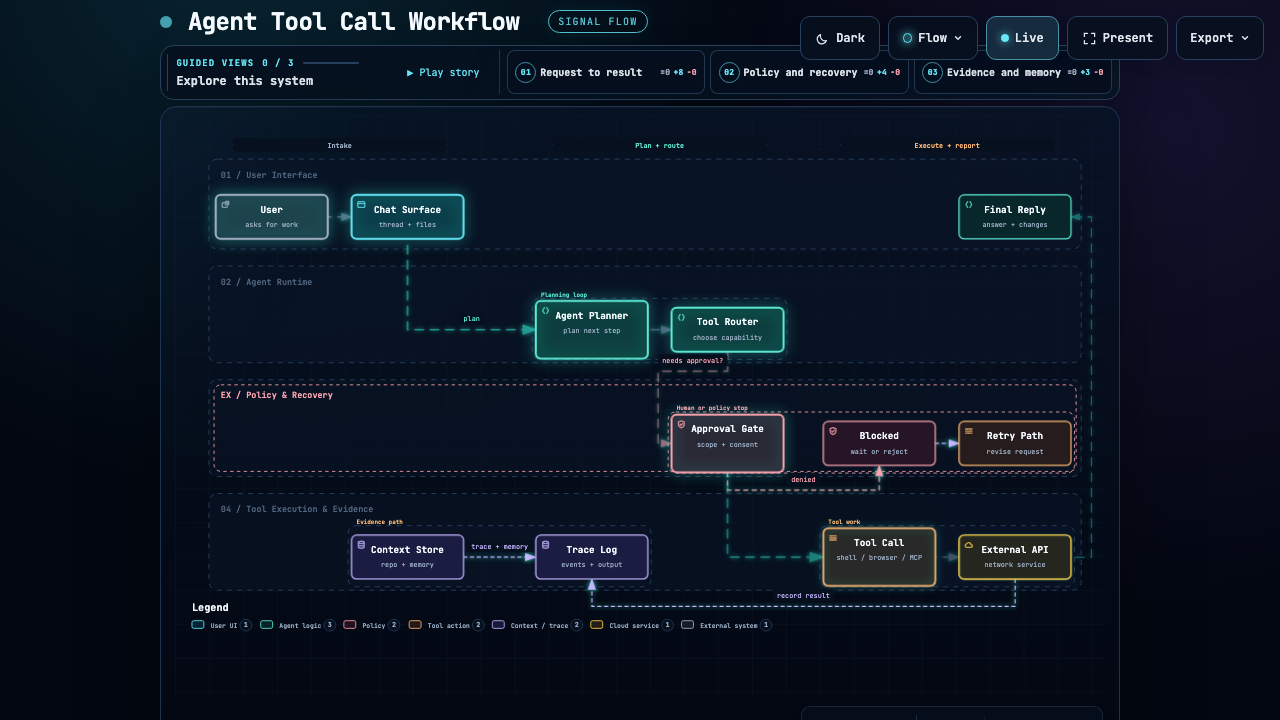Click the 'Execute + report' phase header
Image resolution: width=1280 pixels, height=720 pixels.
(x=947, y=146)
